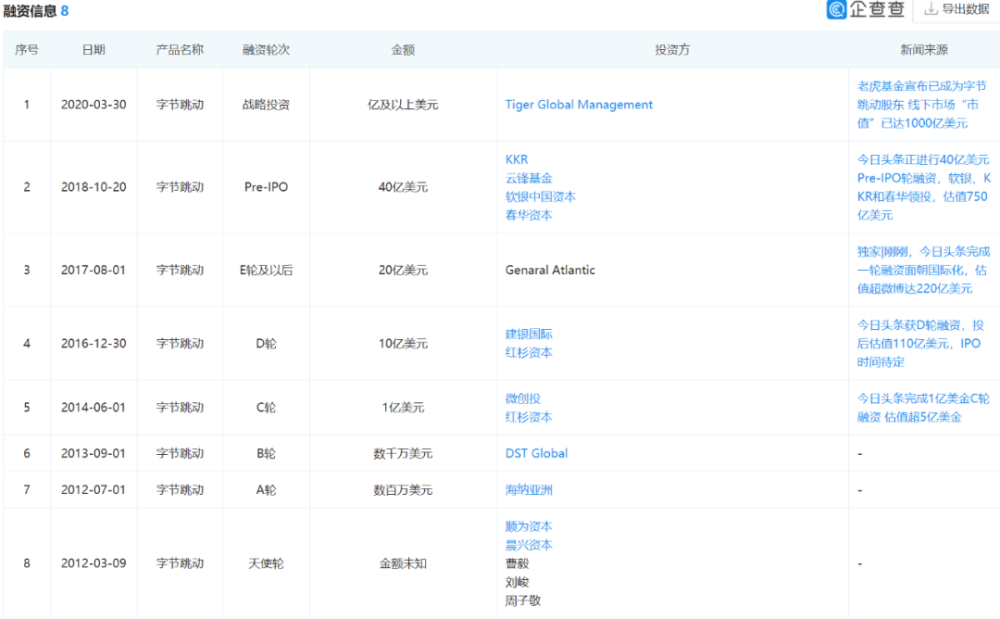
Task: Click the 投资方 column header
Action: coord(672,50)
